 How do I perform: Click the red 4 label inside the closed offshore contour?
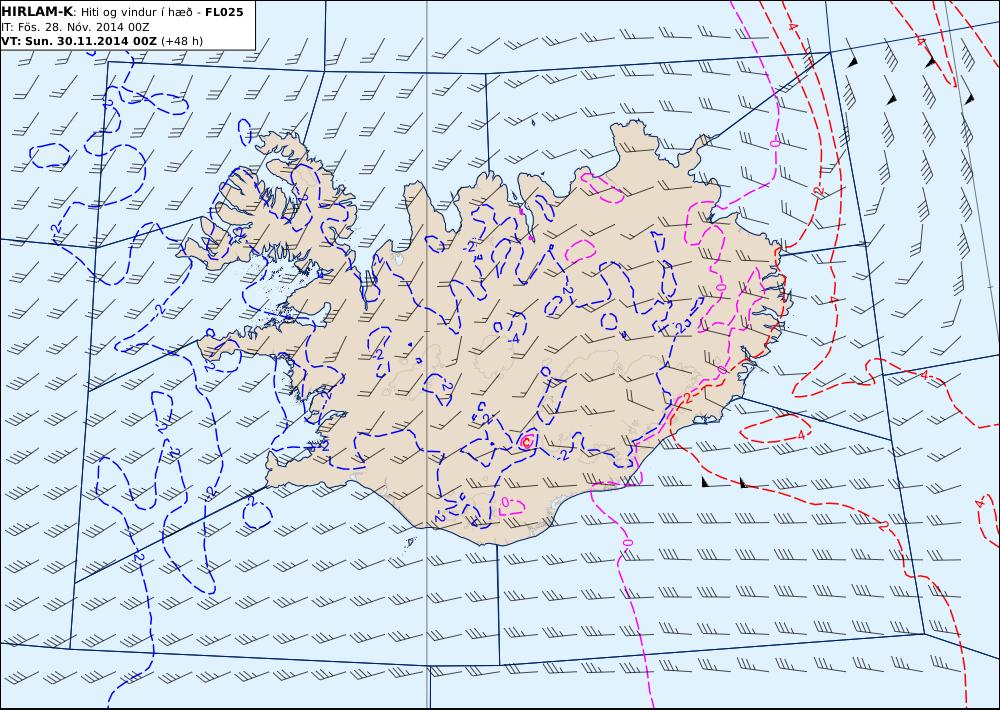pos(800,435)
